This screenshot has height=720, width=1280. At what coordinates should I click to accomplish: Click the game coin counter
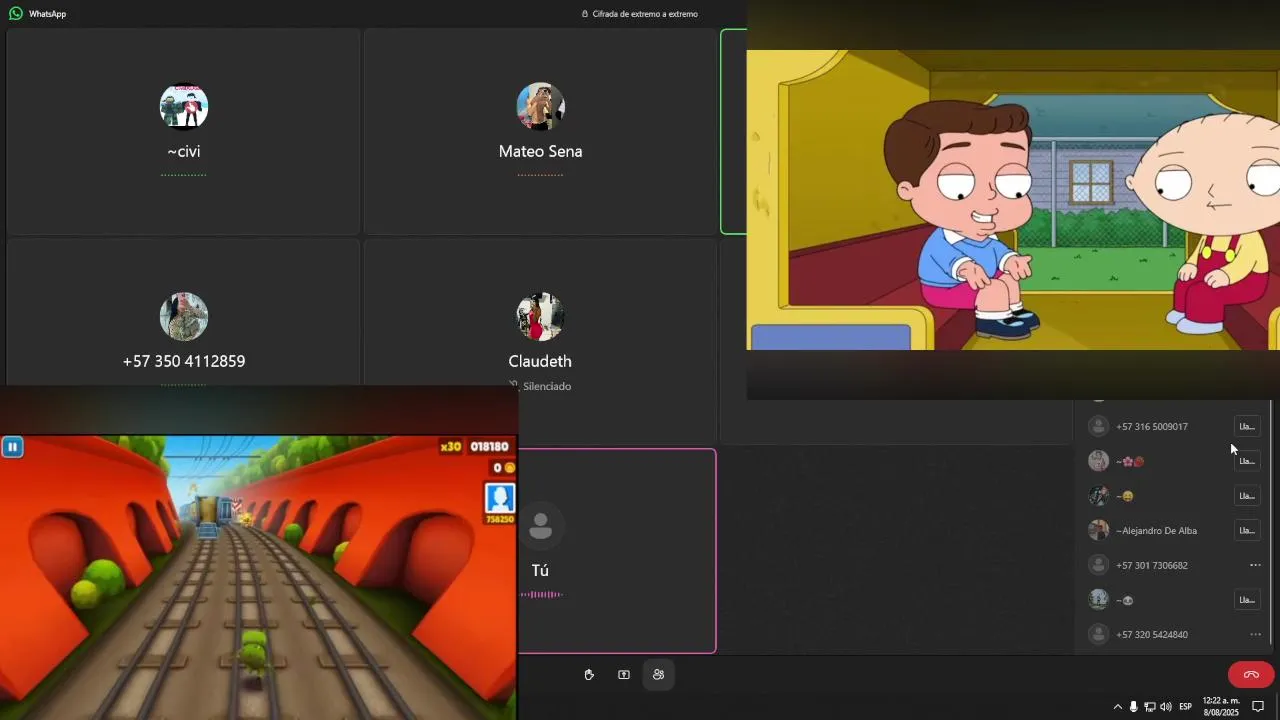[504, 468]
